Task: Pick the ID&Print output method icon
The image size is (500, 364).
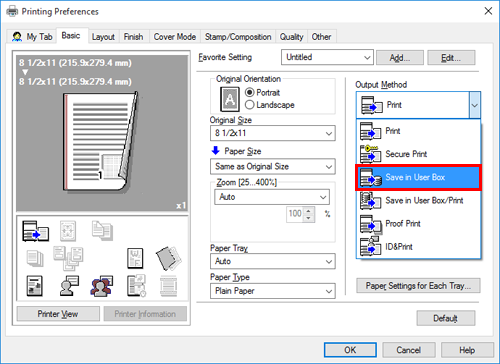Action: (370, 246)
